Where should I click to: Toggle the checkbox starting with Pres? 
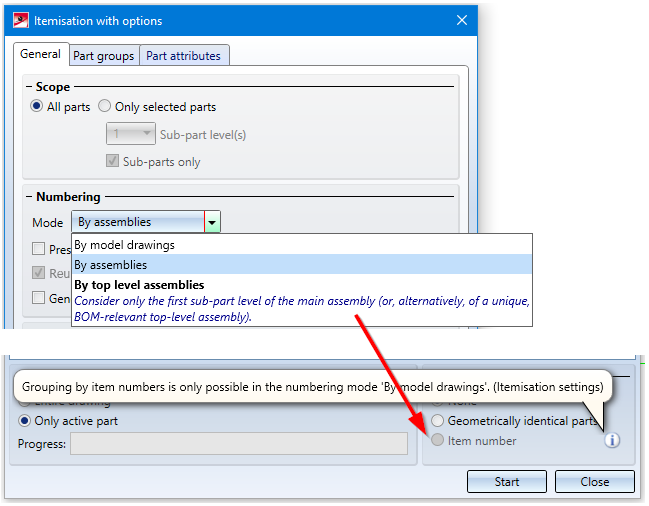click(38, 249)
